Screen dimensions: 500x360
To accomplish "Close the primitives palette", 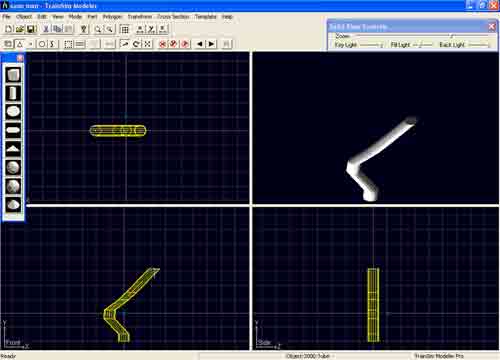I will (20, 58).
